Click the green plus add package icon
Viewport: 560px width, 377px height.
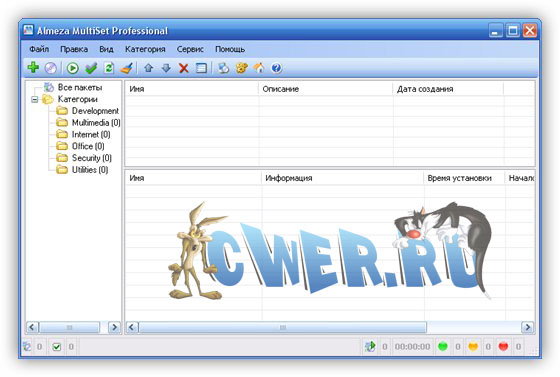coord(33,67)
